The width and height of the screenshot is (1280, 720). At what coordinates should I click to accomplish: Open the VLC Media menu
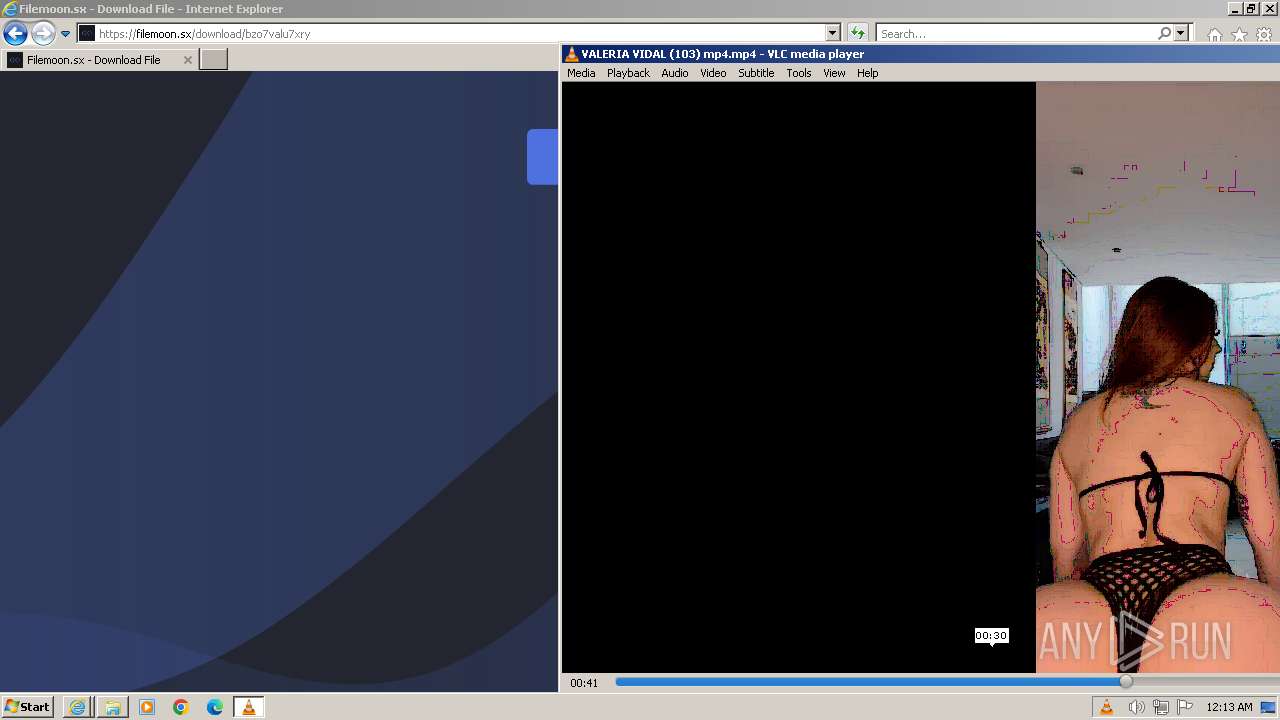581,73
